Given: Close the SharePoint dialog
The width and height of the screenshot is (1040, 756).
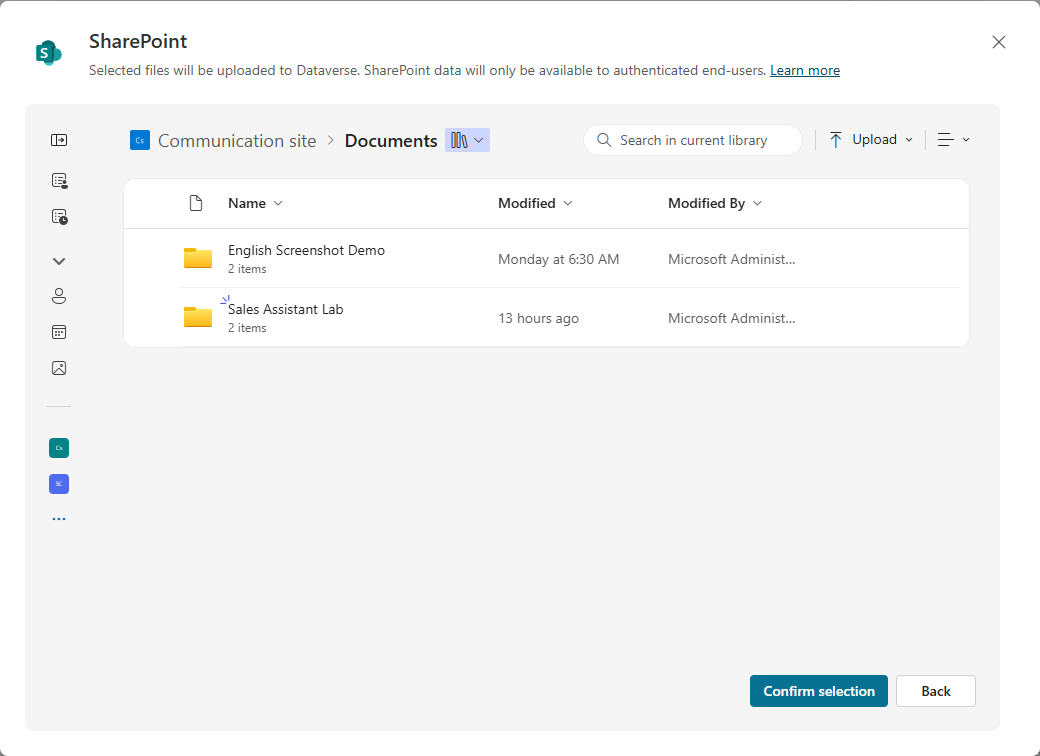Looking at the screenshot, I should [x=998, y=42].
